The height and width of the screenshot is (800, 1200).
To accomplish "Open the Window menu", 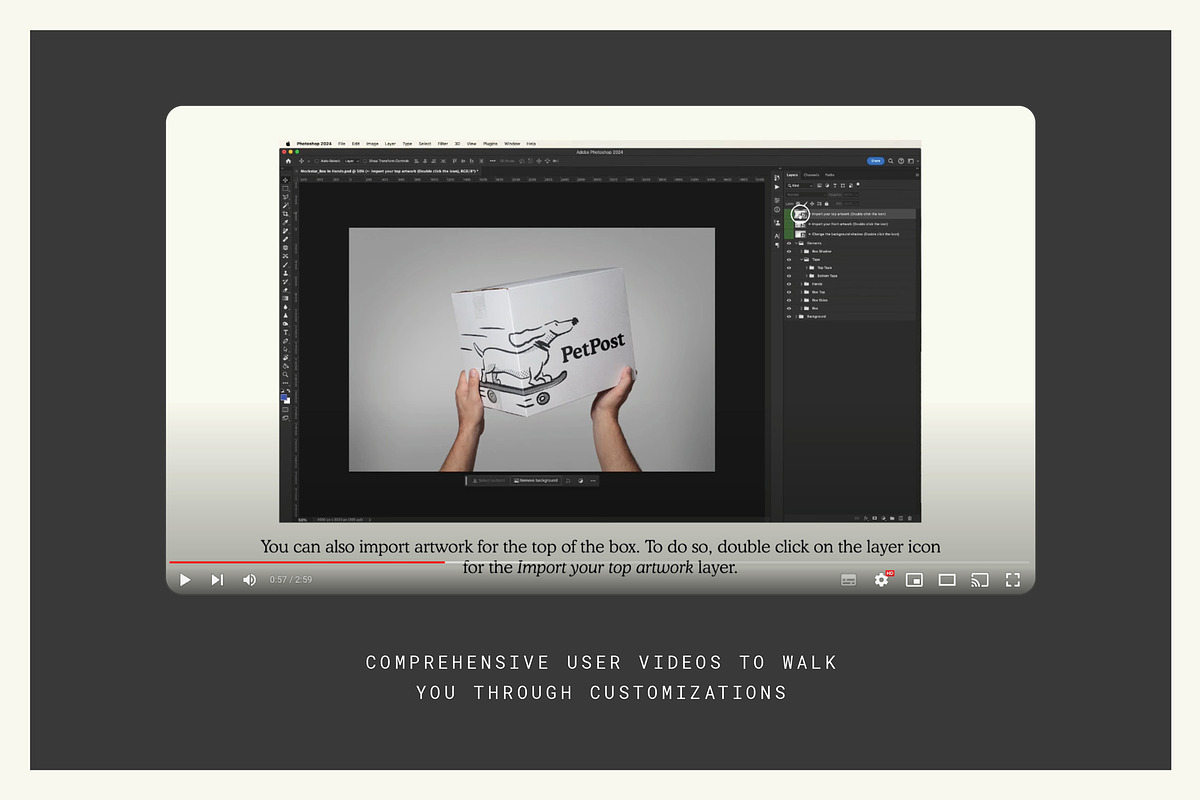I will tap(512, 144).
